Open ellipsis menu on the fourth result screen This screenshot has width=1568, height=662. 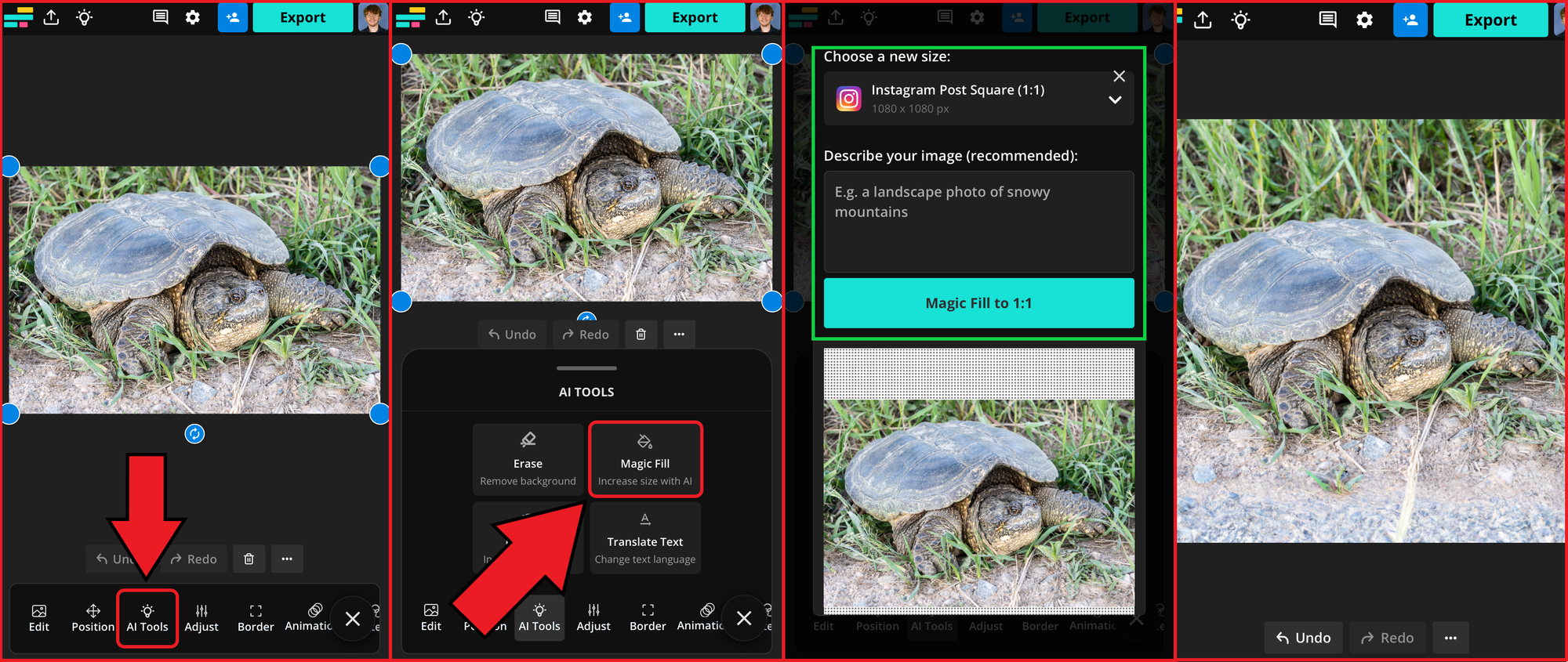pos(1450,638)
